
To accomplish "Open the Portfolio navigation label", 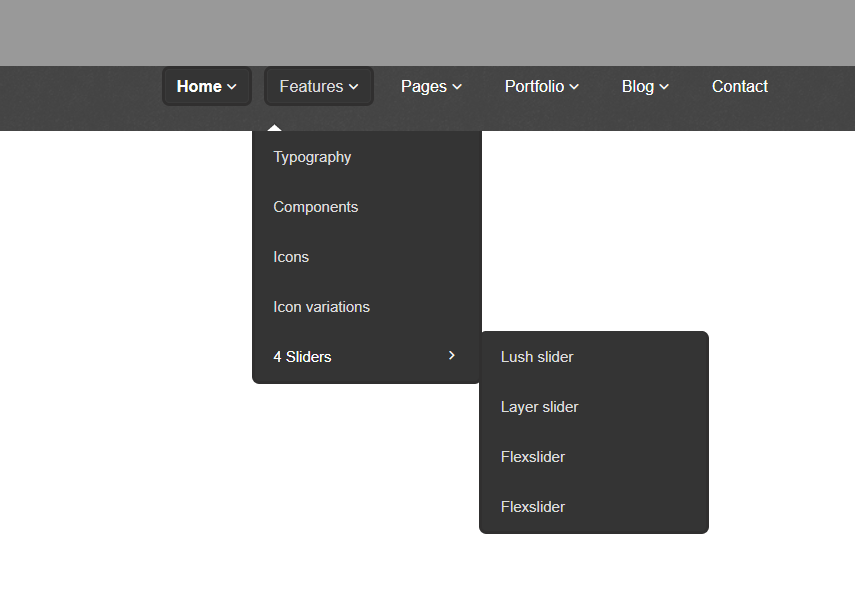I will click(x=534, y=86).
